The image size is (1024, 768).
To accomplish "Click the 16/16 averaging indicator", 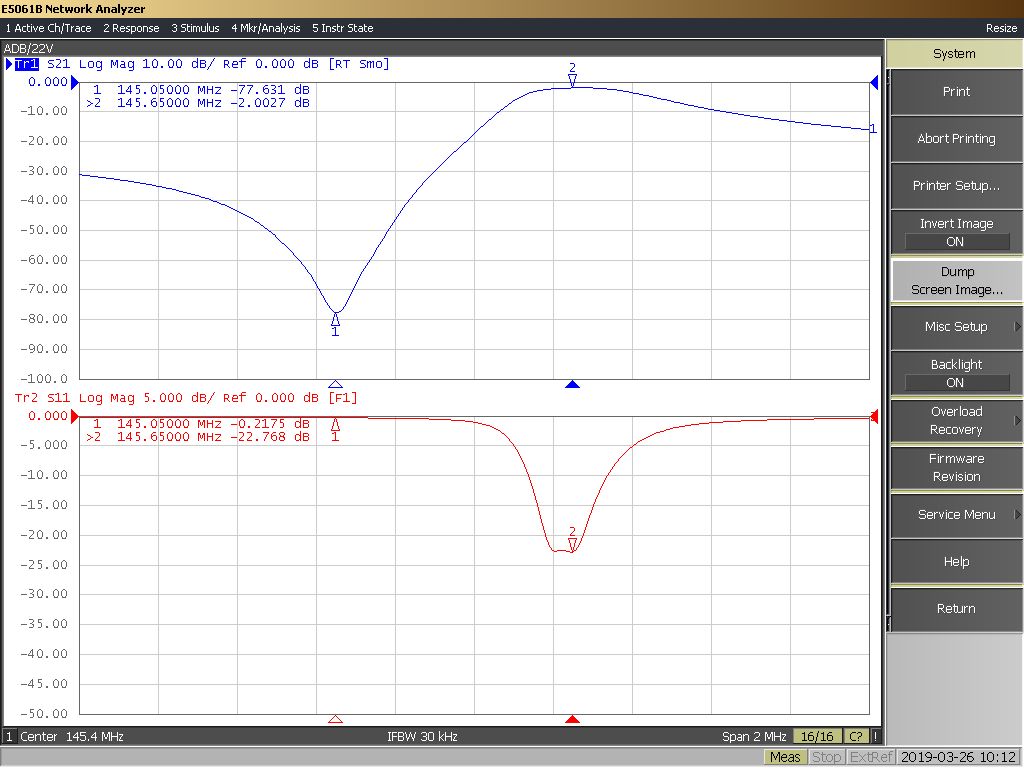I will click(x=817, y=737).
